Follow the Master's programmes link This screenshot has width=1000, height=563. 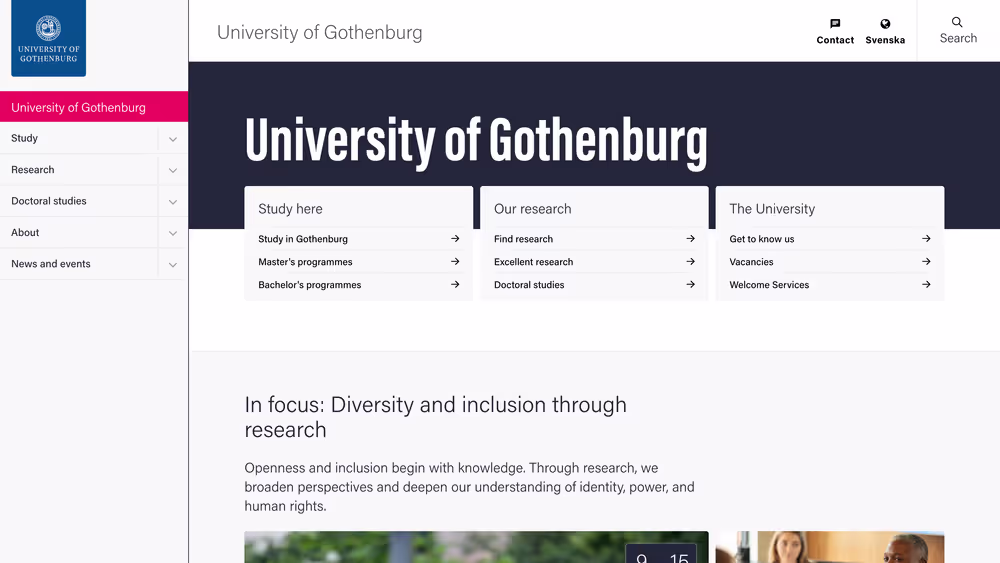click(305, 261)
